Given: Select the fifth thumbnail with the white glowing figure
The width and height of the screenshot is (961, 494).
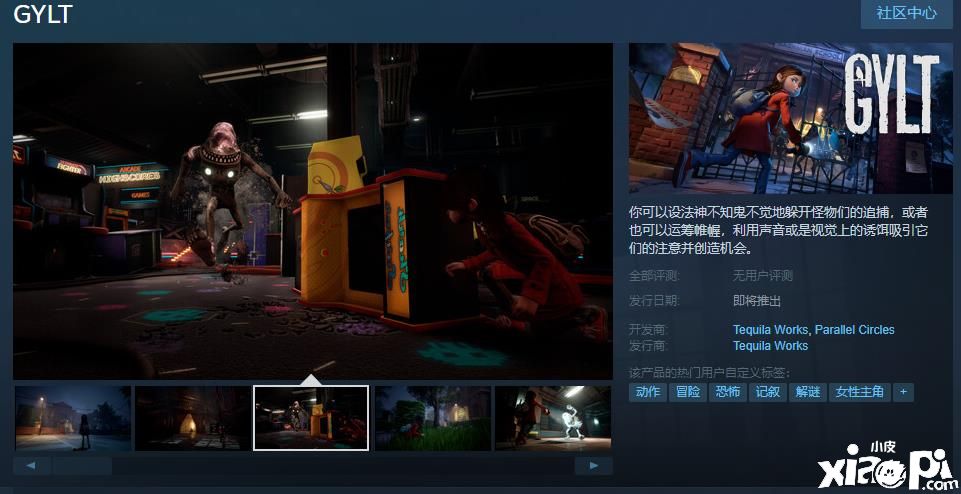Looking at the screenshot, I should (x=553, y=418).
